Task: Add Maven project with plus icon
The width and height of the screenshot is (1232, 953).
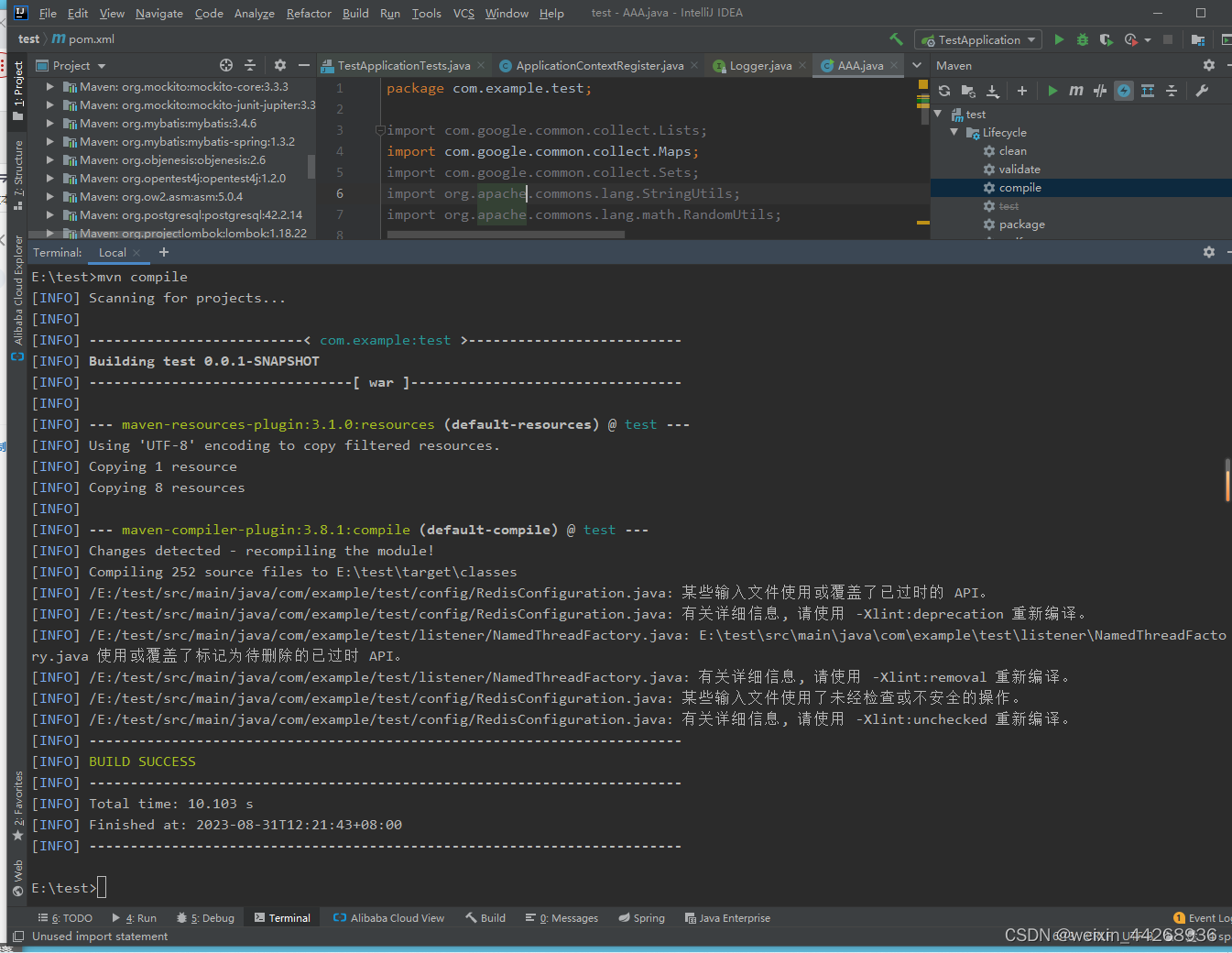Action: click(1022, 91)
